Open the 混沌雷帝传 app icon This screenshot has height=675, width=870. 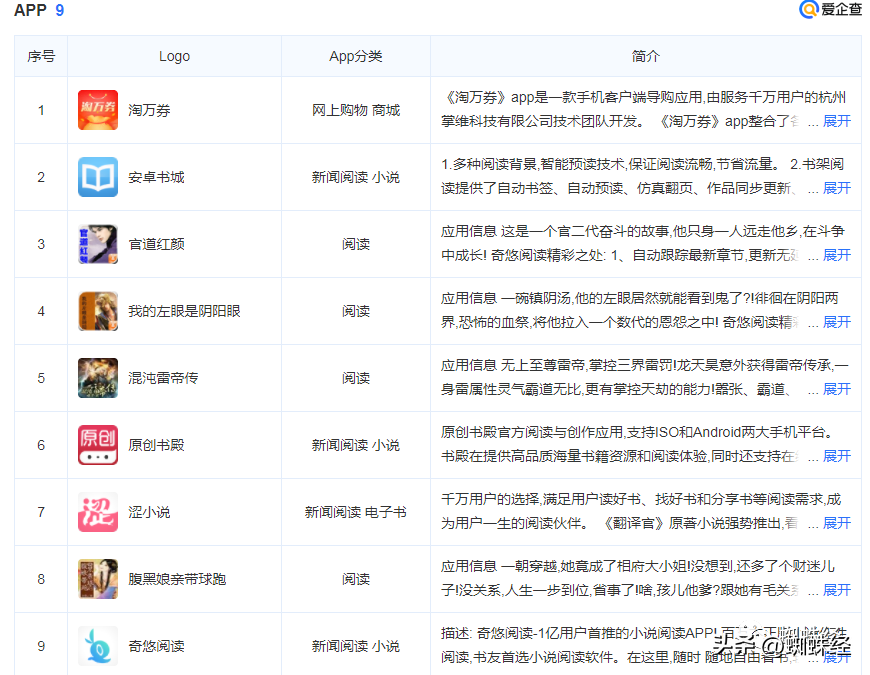(x=98, y=378)
